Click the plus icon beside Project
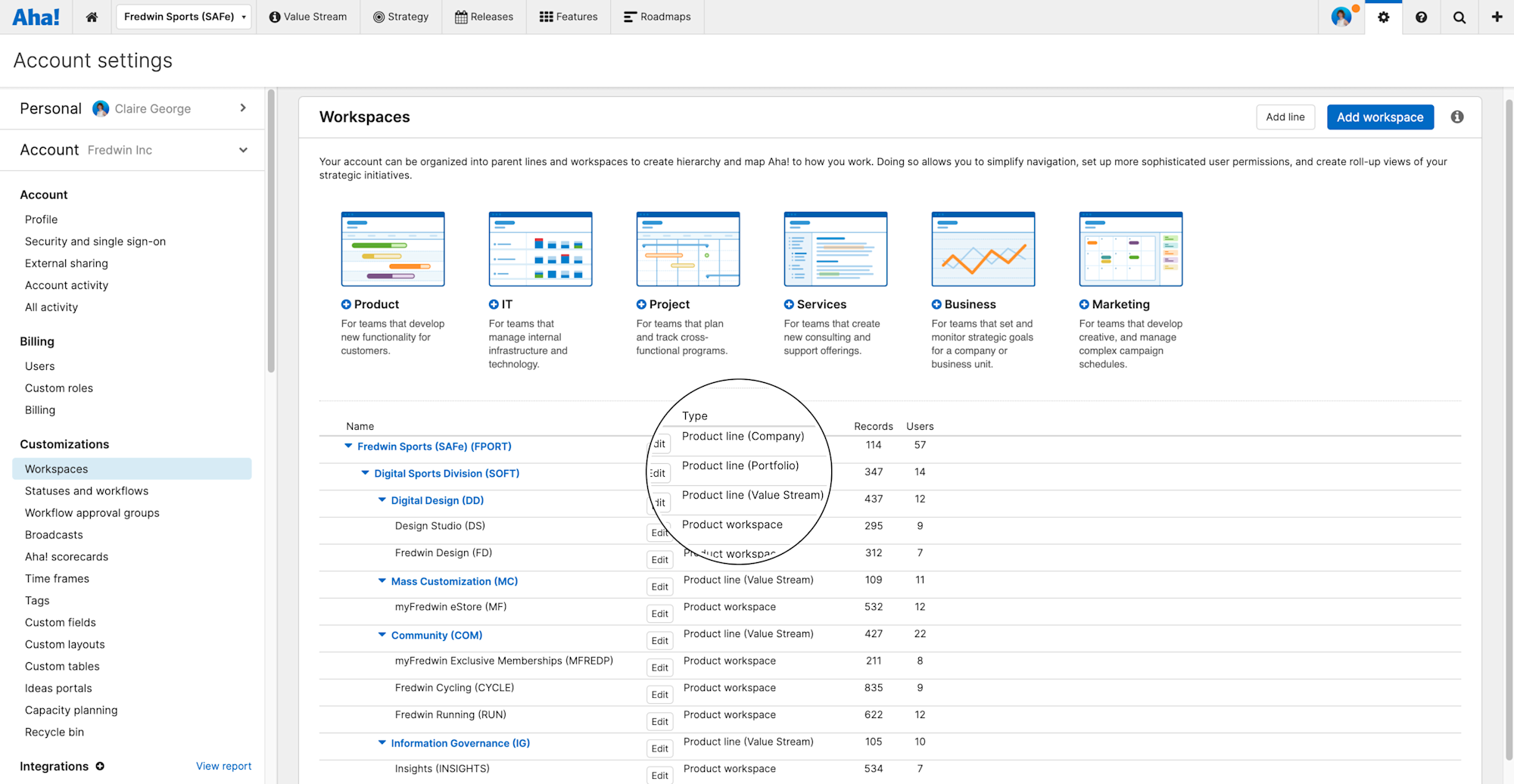 pyautogui.click(x=641, y=304)
